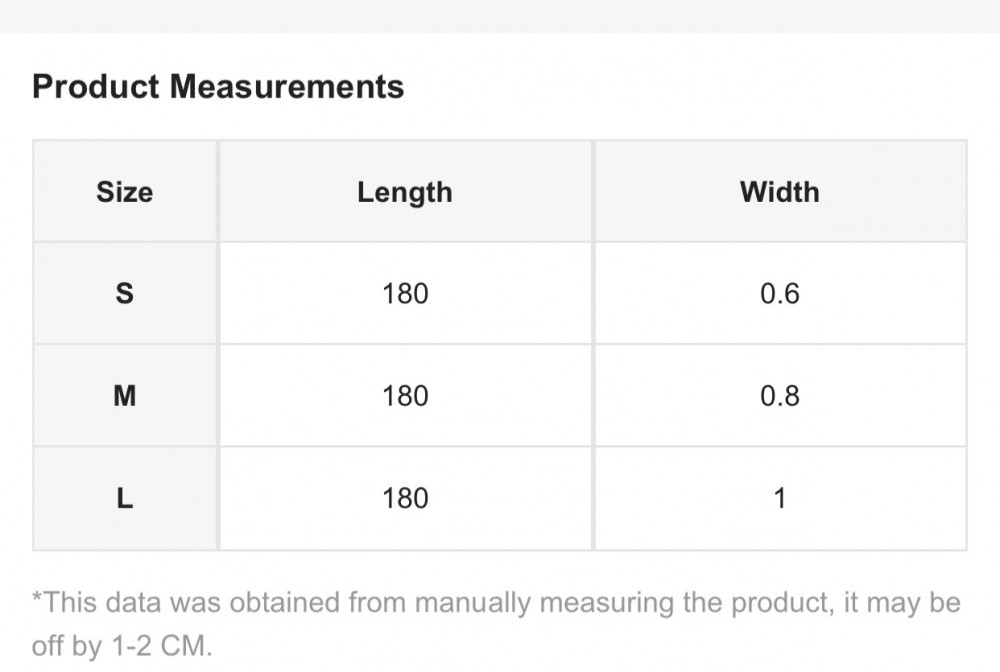This screenshot has width=1000, height=672.
Task: Click the word "Measurements" in the heading
Action: click(286, 87)
